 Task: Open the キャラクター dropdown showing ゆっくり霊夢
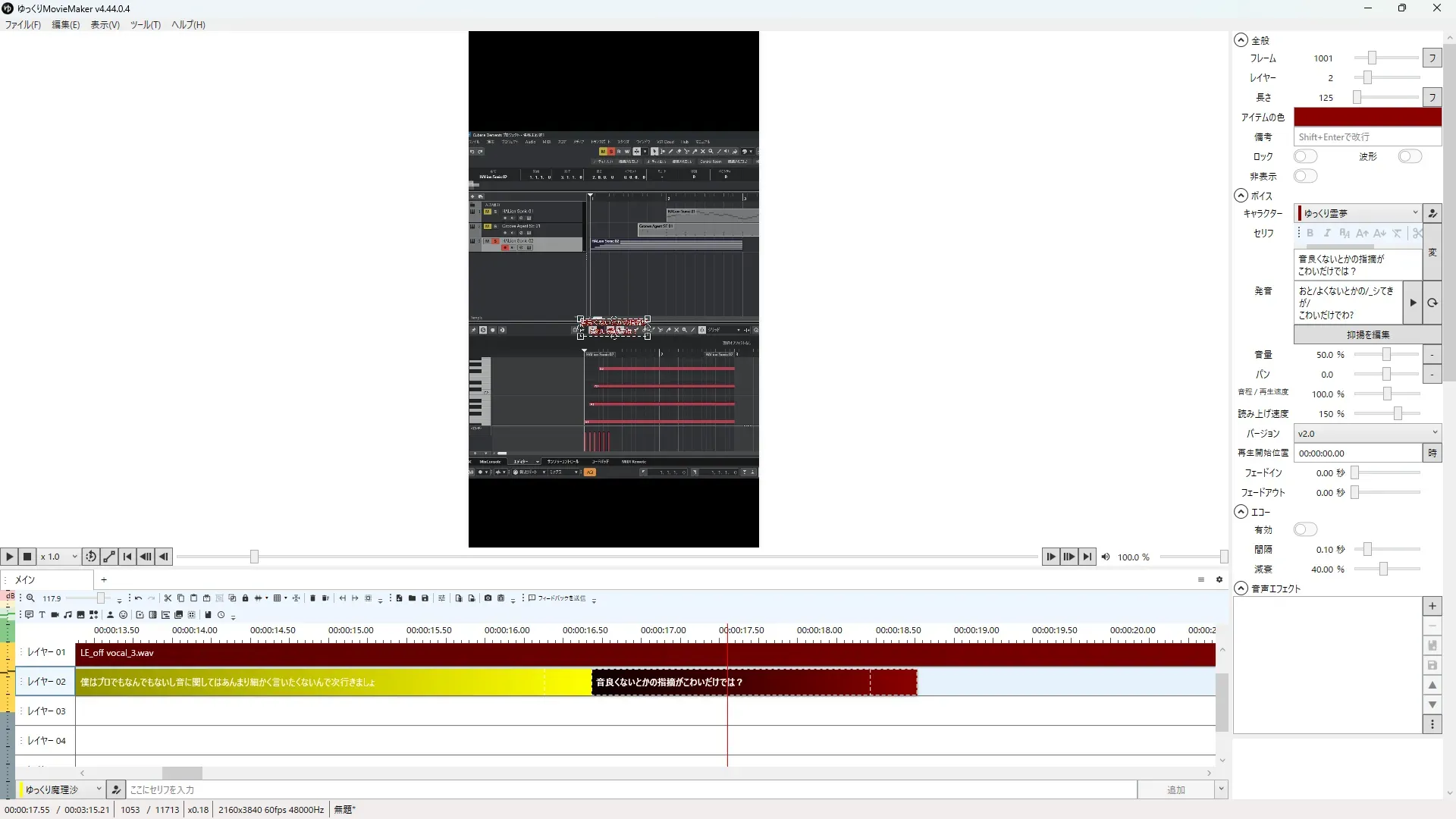point(1357,213)
